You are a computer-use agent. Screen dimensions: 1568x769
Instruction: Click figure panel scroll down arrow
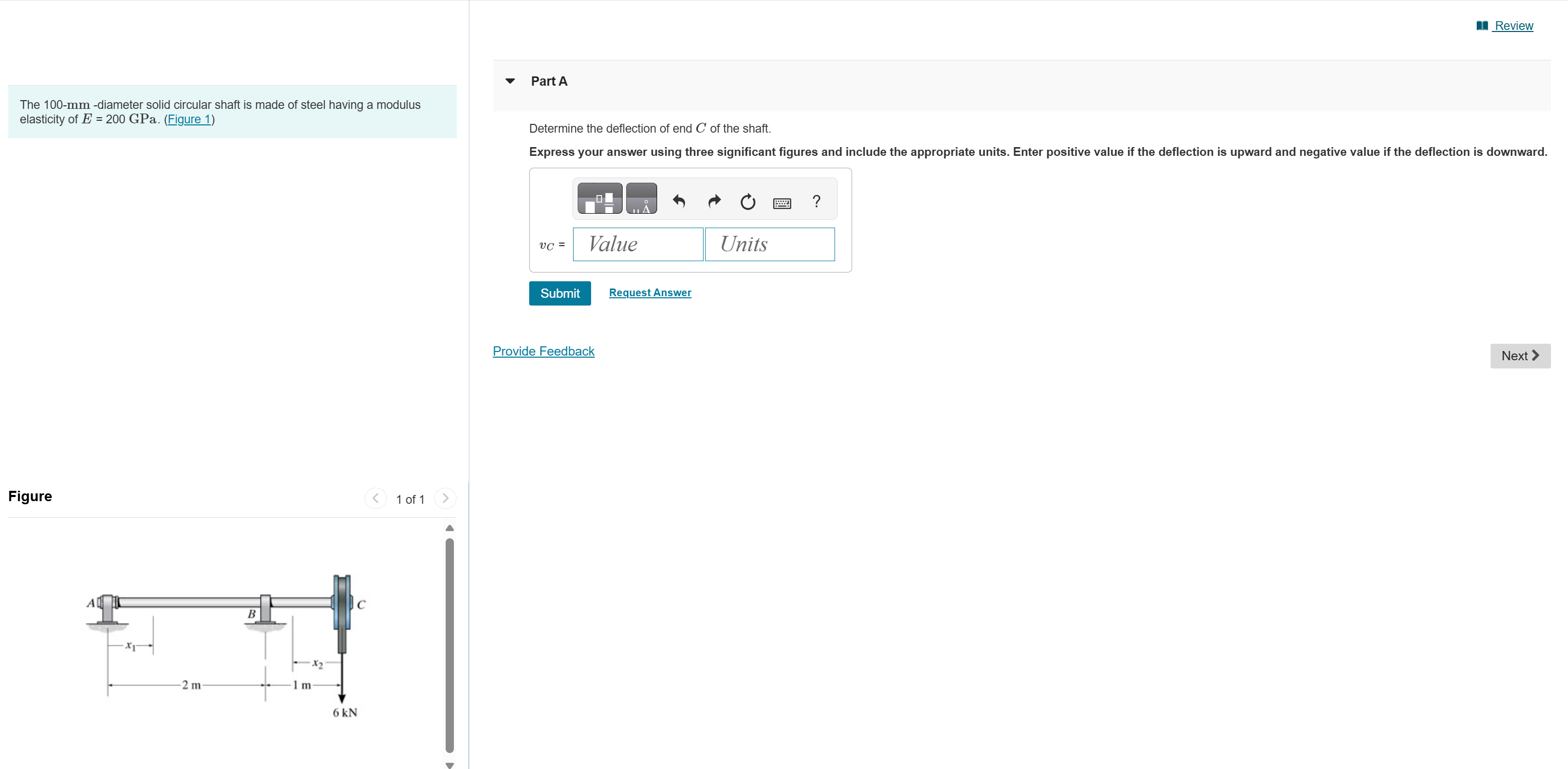[450, 765]
